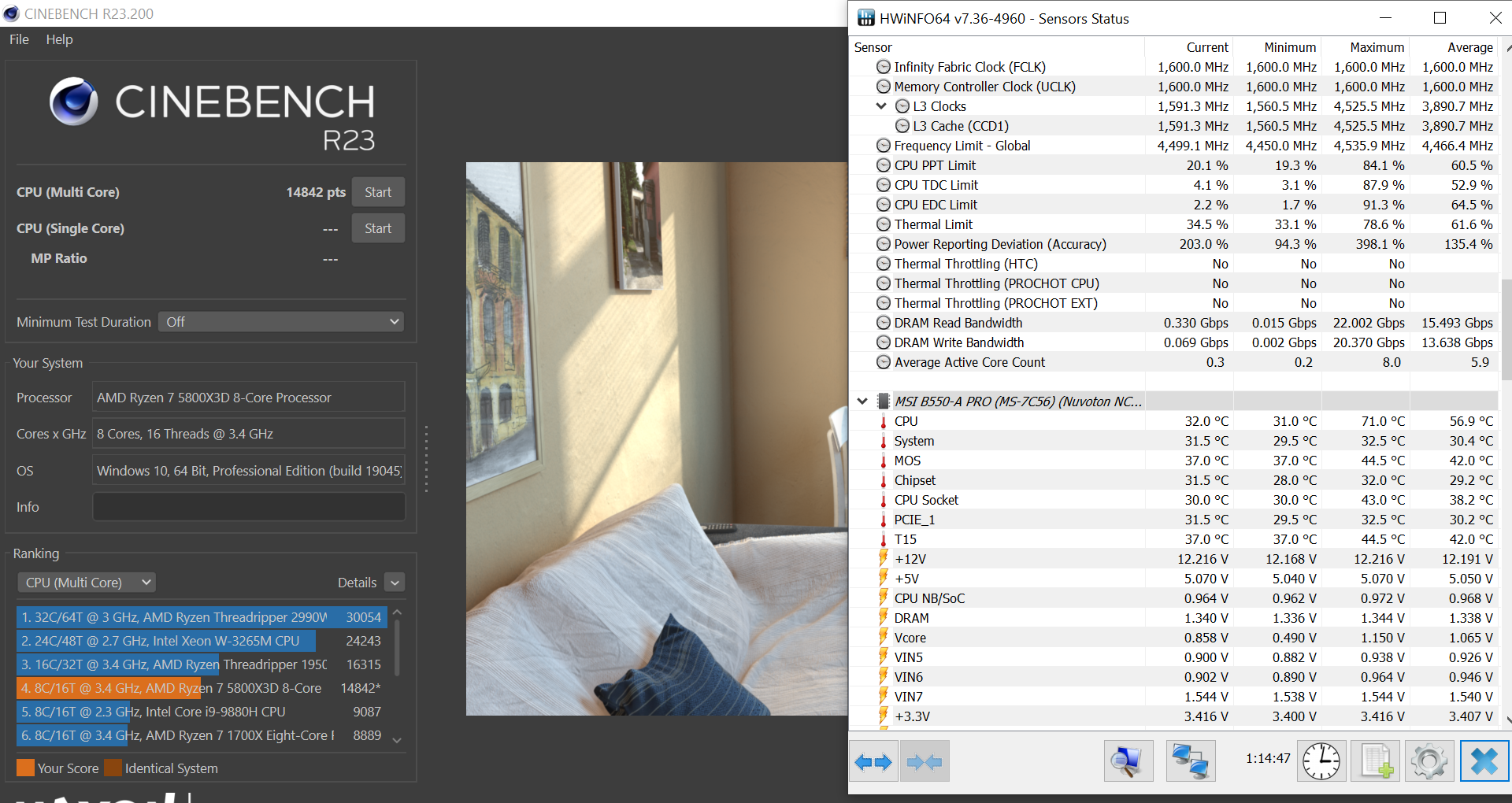Click the HWiNFO64 title bar app icon

click(x=865, y=18)
